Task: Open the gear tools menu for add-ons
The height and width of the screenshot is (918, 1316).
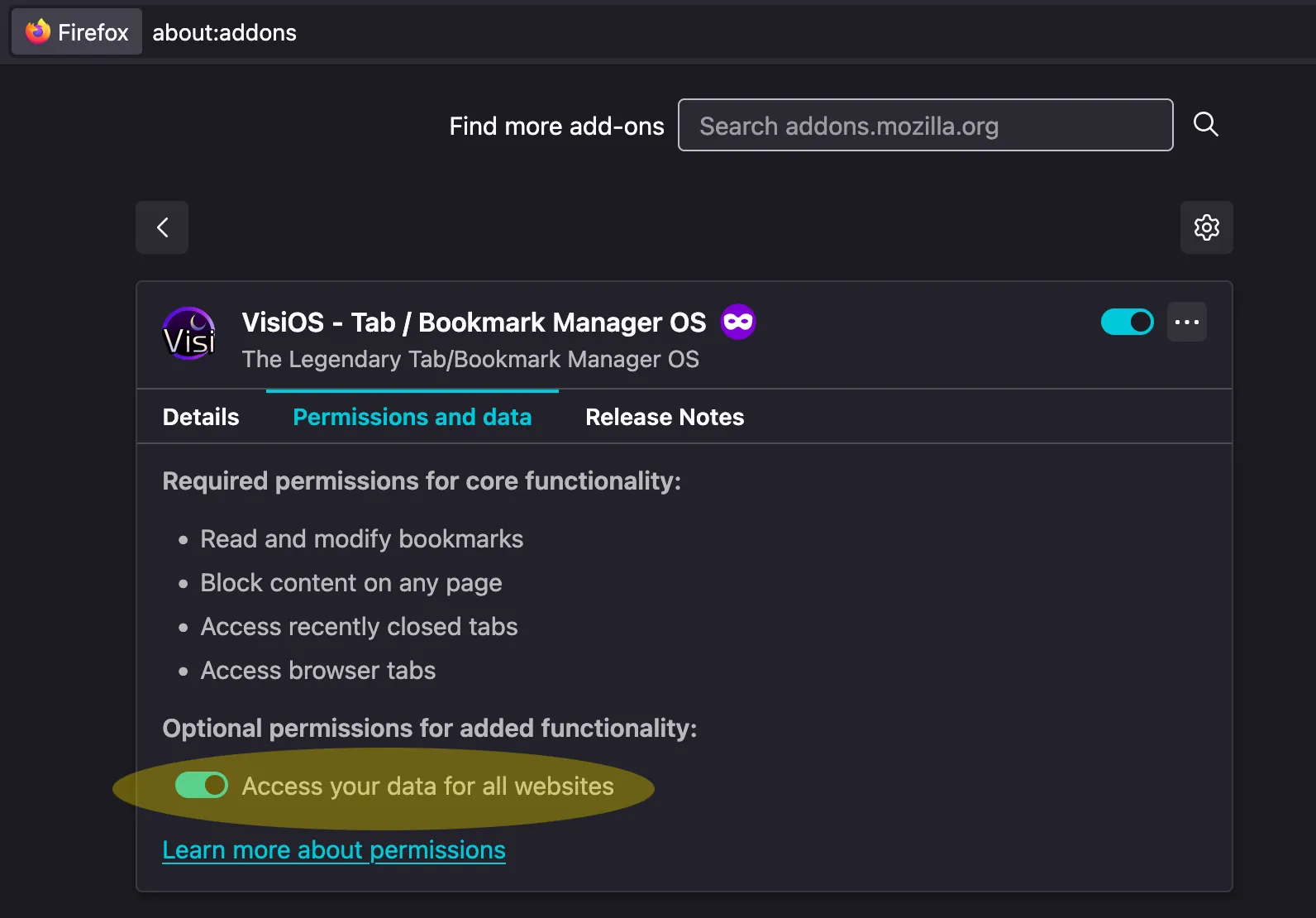Action: point(1206,227)
